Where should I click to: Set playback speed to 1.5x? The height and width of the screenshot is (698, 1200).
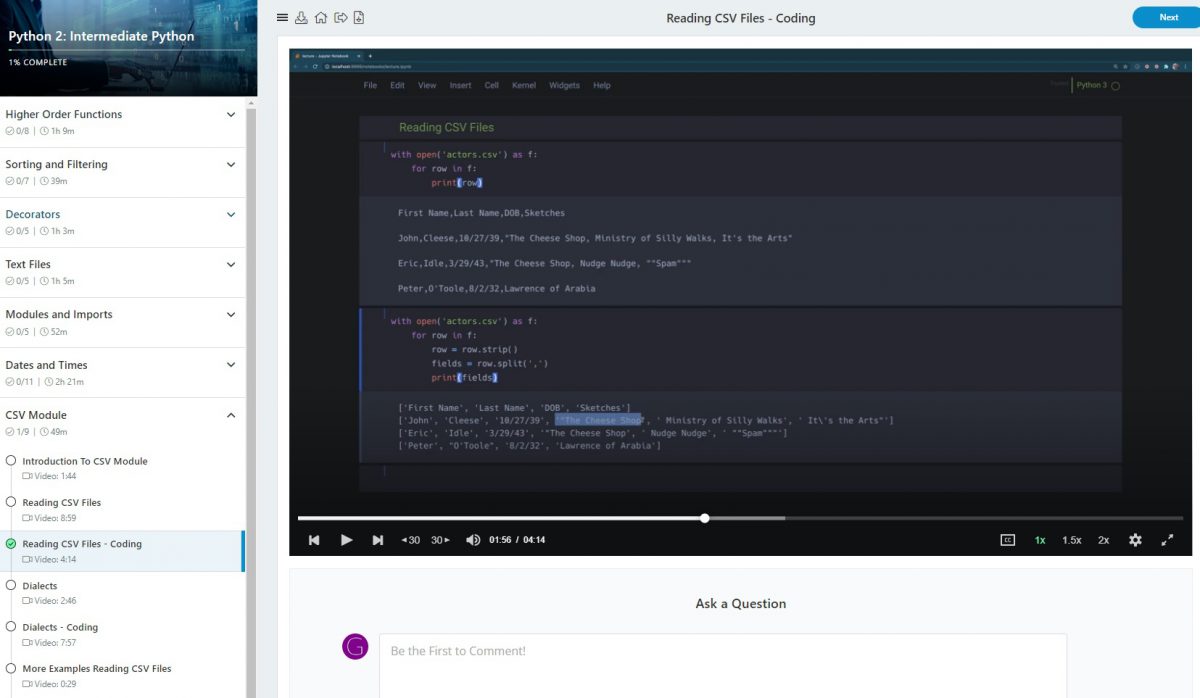pyautogui.click(x=1071, y=539)
